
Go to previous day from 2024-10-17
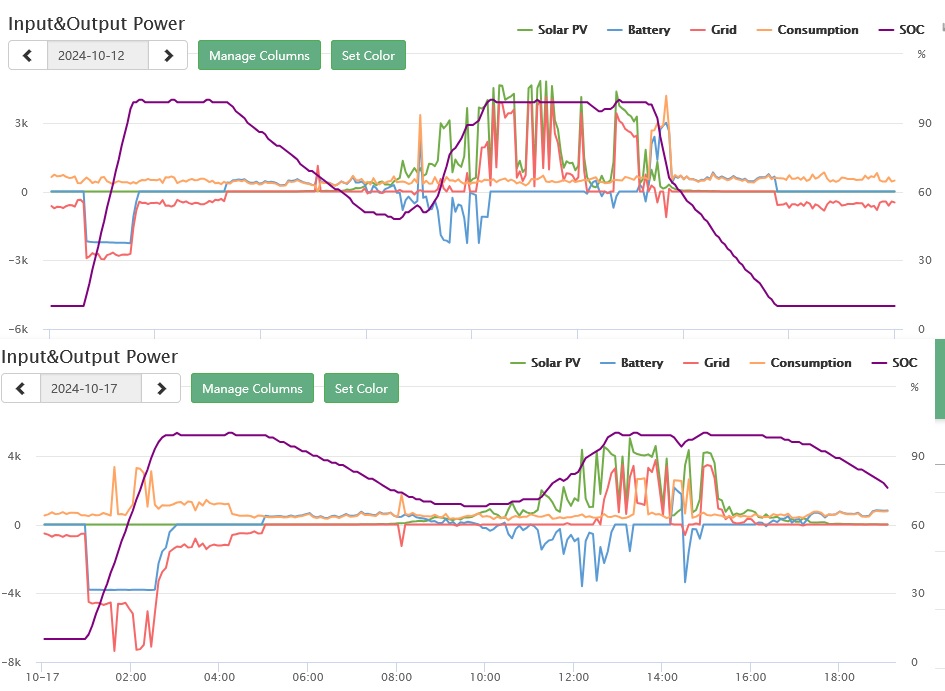click(21, 389)
